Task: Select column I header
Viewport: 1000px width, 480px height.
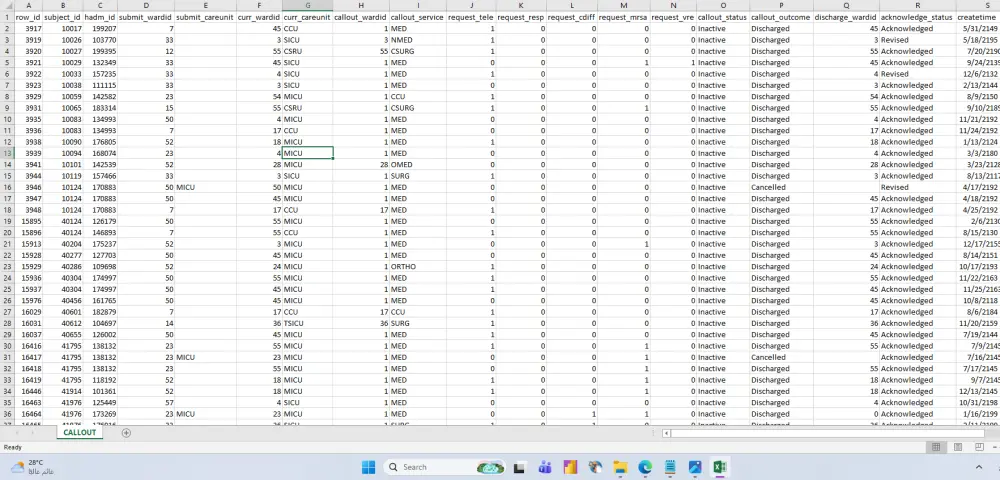Action: pyautogui.click(x=418, y=5)
